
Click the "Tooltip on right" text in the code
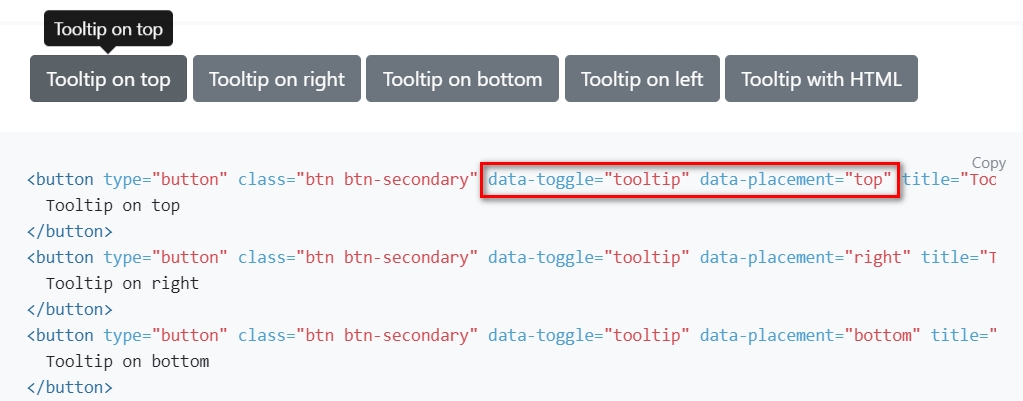point(122,283)
